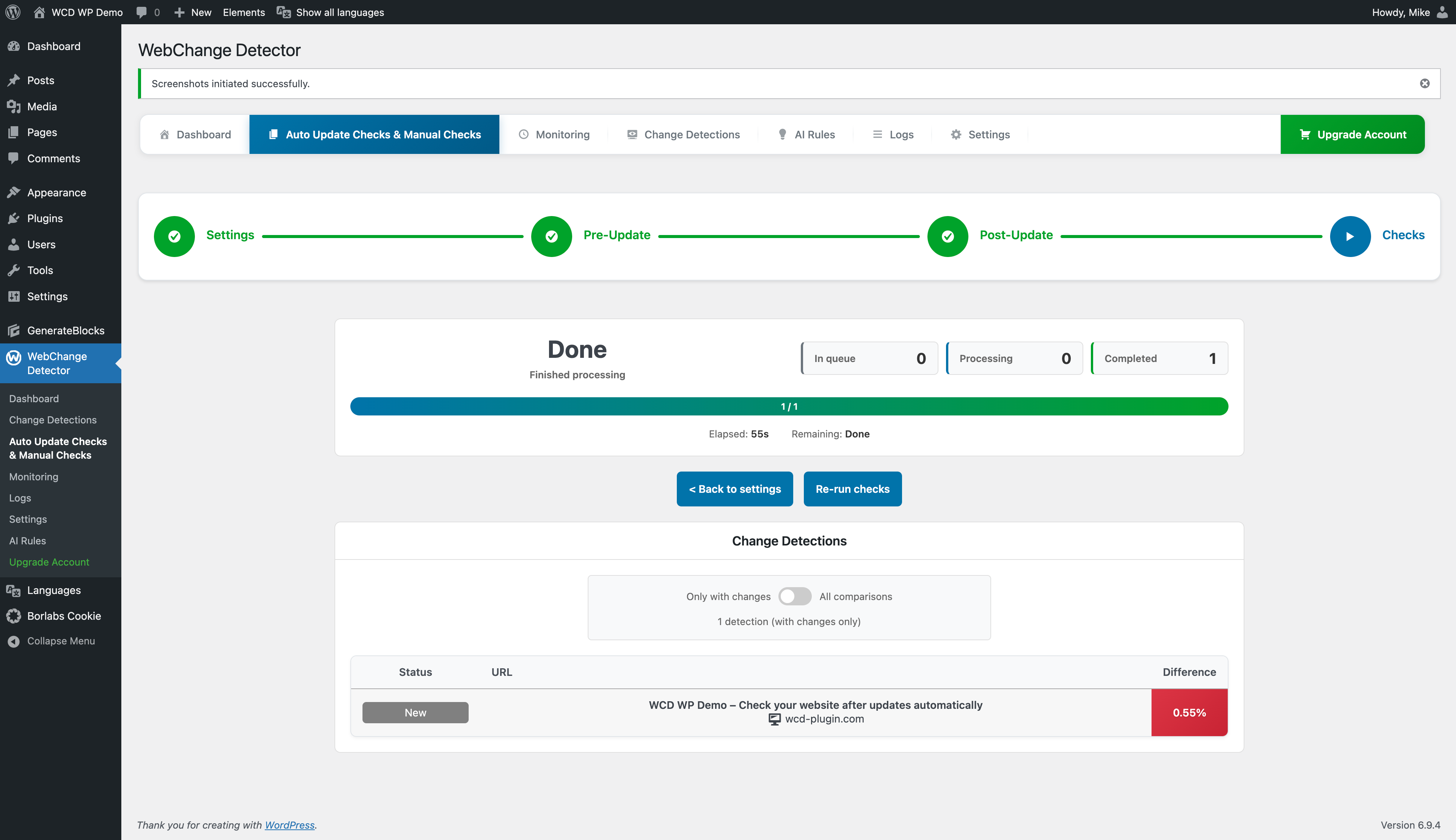Click Re-run checks button
Screen dimensions: 1456x840
tap(852, 489)
